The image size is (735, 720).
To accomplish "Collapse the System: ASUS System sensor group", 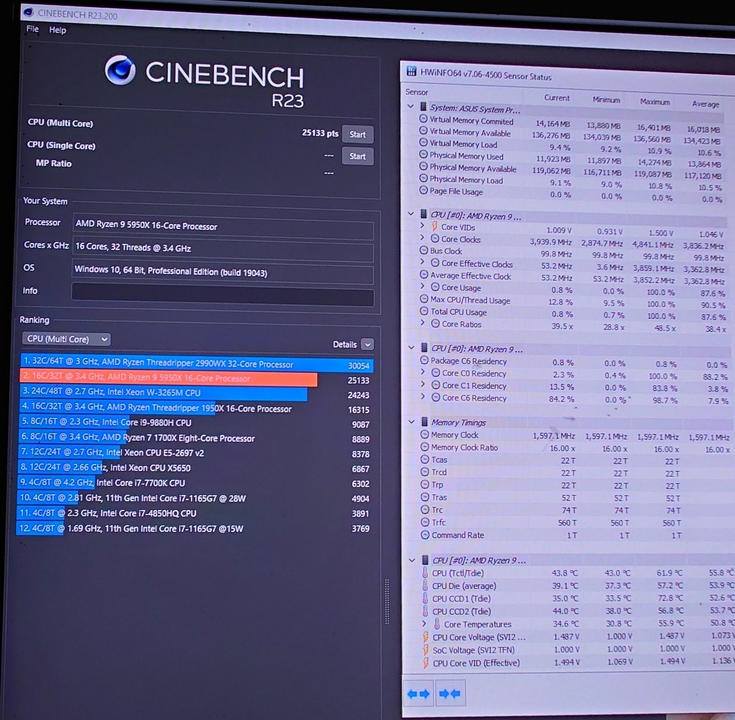I will [411, 106].
